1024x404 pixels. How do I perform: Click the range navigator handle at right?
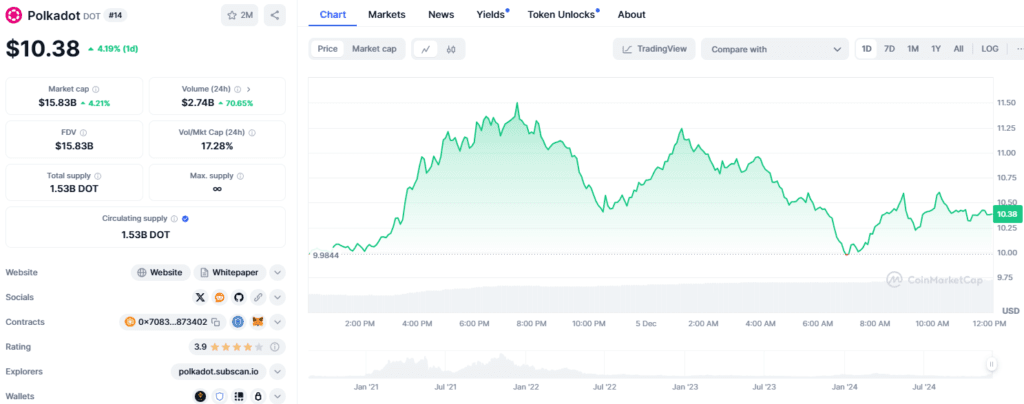tap(991, 365)
